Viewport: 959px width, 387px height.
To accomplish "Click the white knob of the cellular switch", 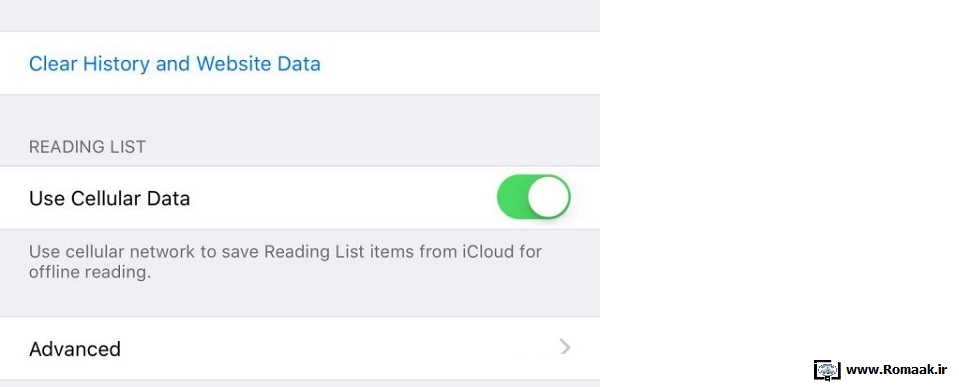I will coord(549,197).
